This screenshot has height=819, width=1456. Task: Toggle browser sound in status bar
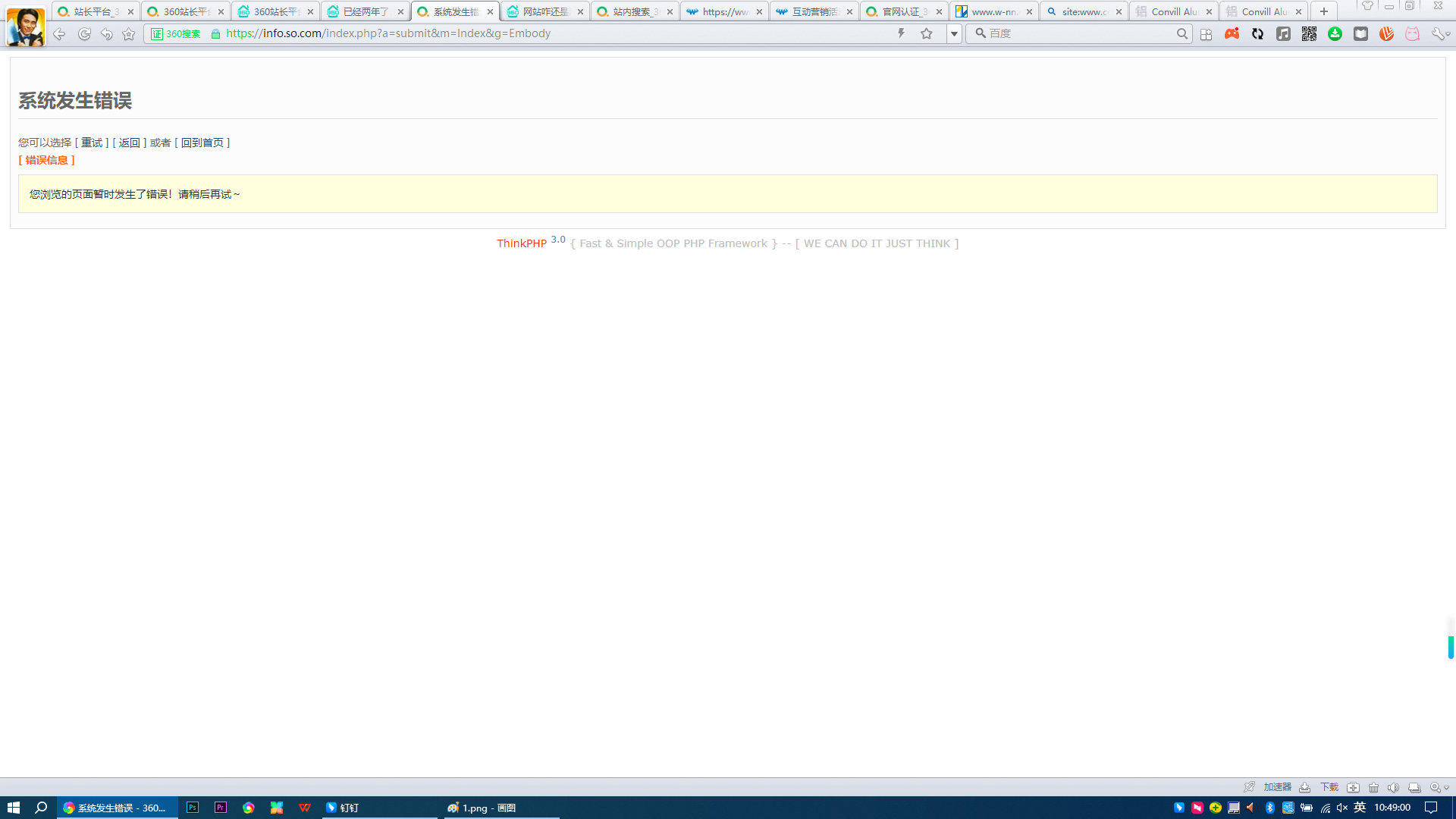click(x=1393, y=787)
